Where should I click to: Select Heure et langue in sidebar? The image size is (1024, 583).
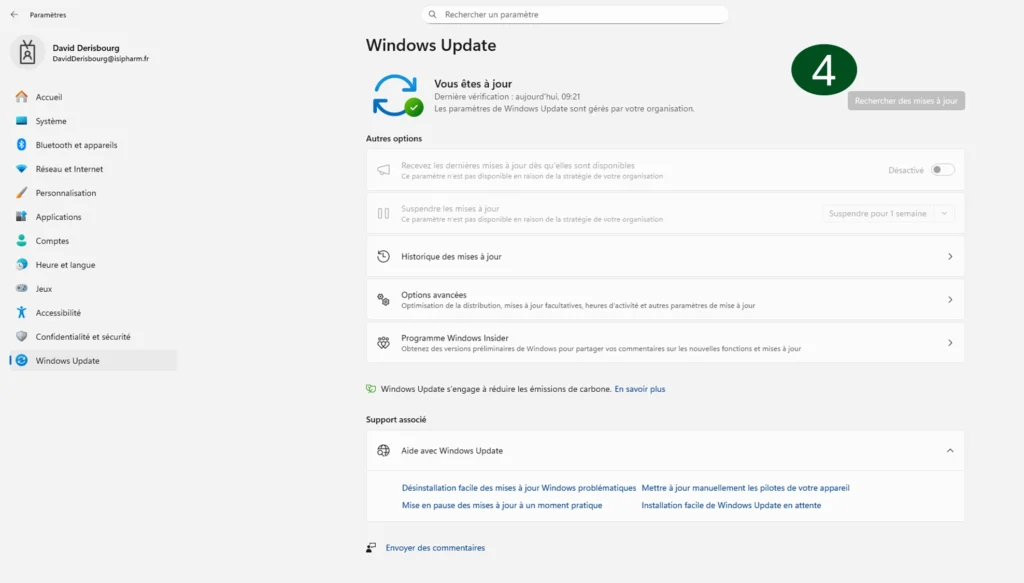click(x=65, y=265)
